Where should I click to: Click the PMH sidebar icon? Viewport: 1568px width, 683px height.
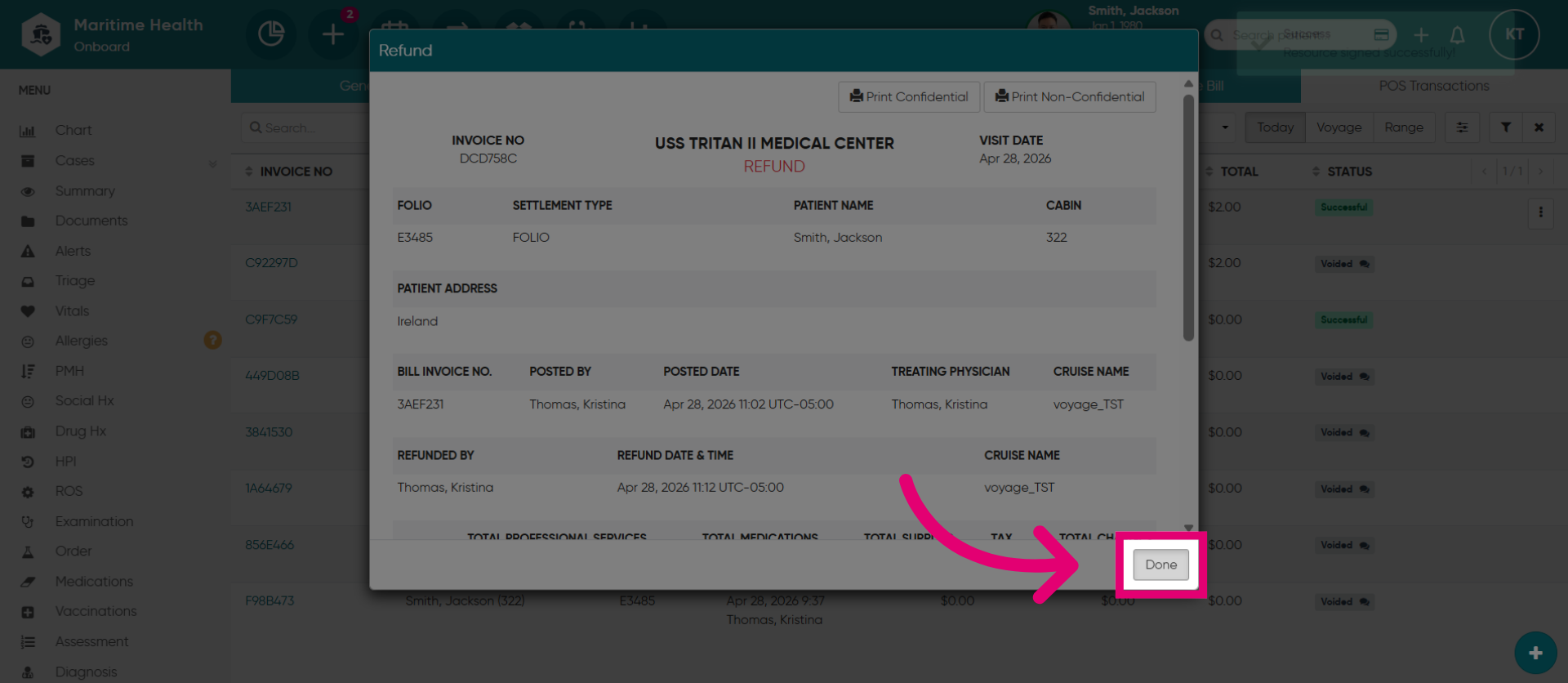point(28,371)
